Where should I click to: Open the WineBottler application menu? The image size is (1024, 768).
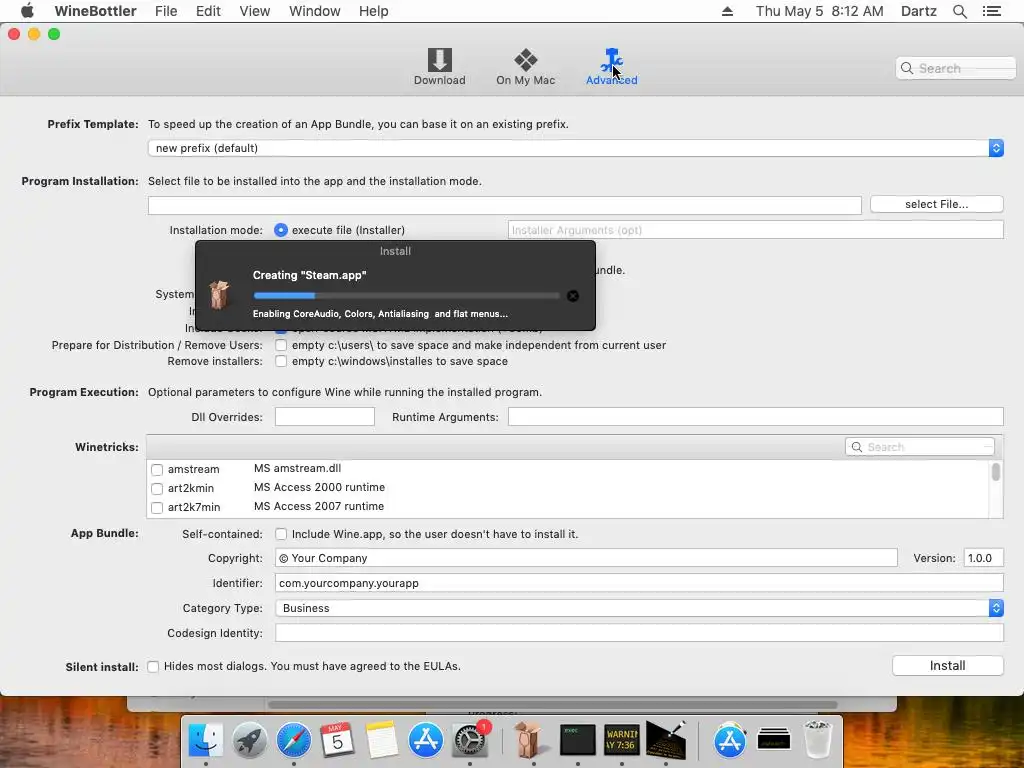pyautogui.click(x=95, y=11)
